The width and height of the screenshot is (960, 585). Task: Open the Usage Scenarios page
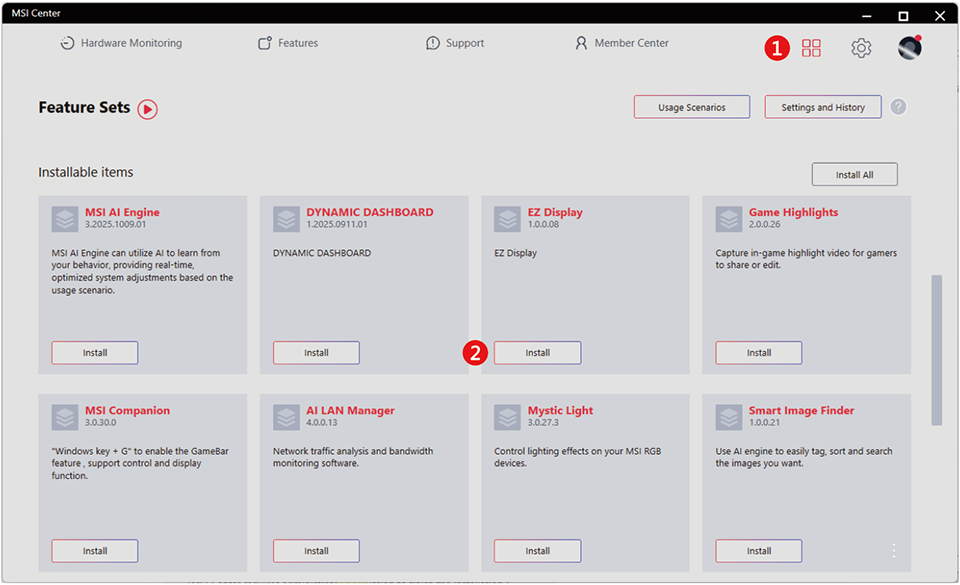(x=691, y=107)
